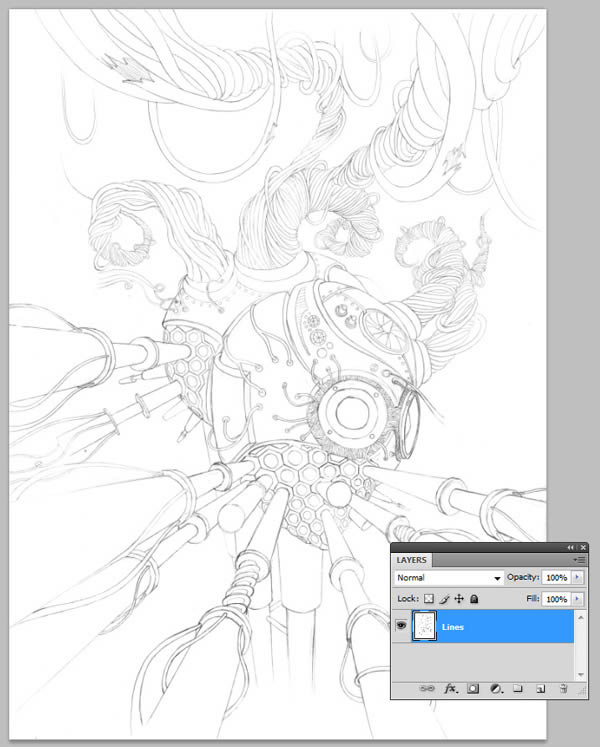This screenshot has height=747, width=600.
Task: Click the Opacity 100% field
Action: [557, 577]
